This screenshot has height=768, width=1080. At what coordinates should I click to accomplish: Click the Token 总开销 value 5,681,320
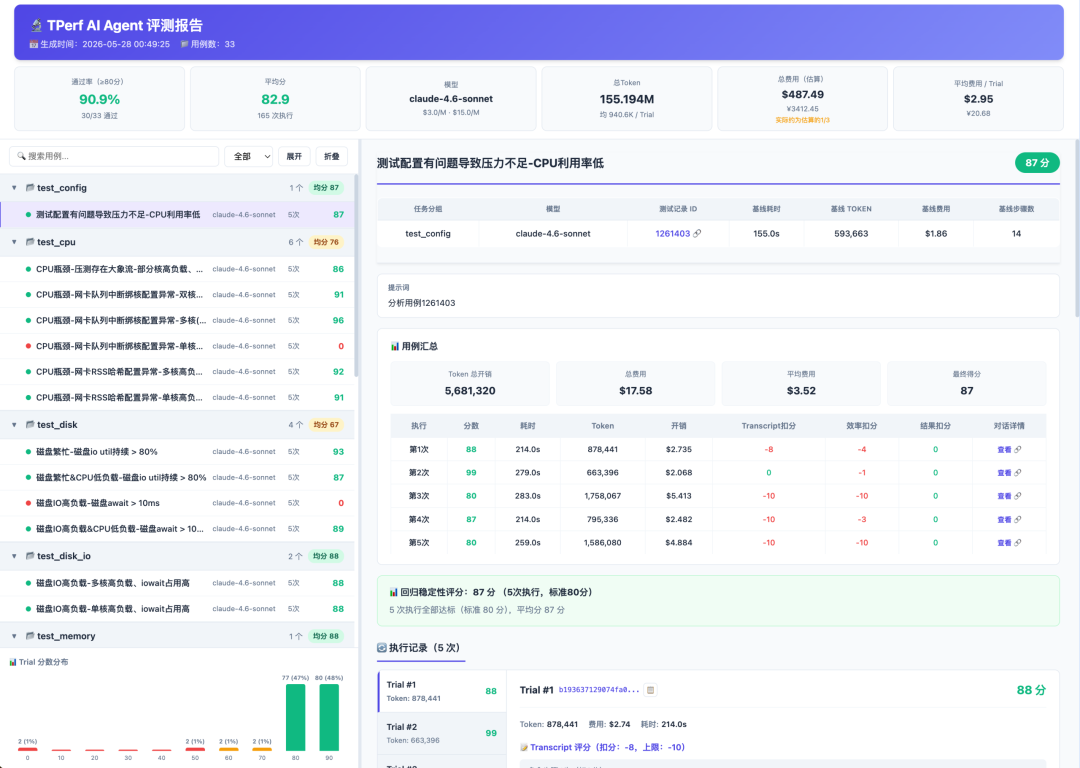pos(470,391)
